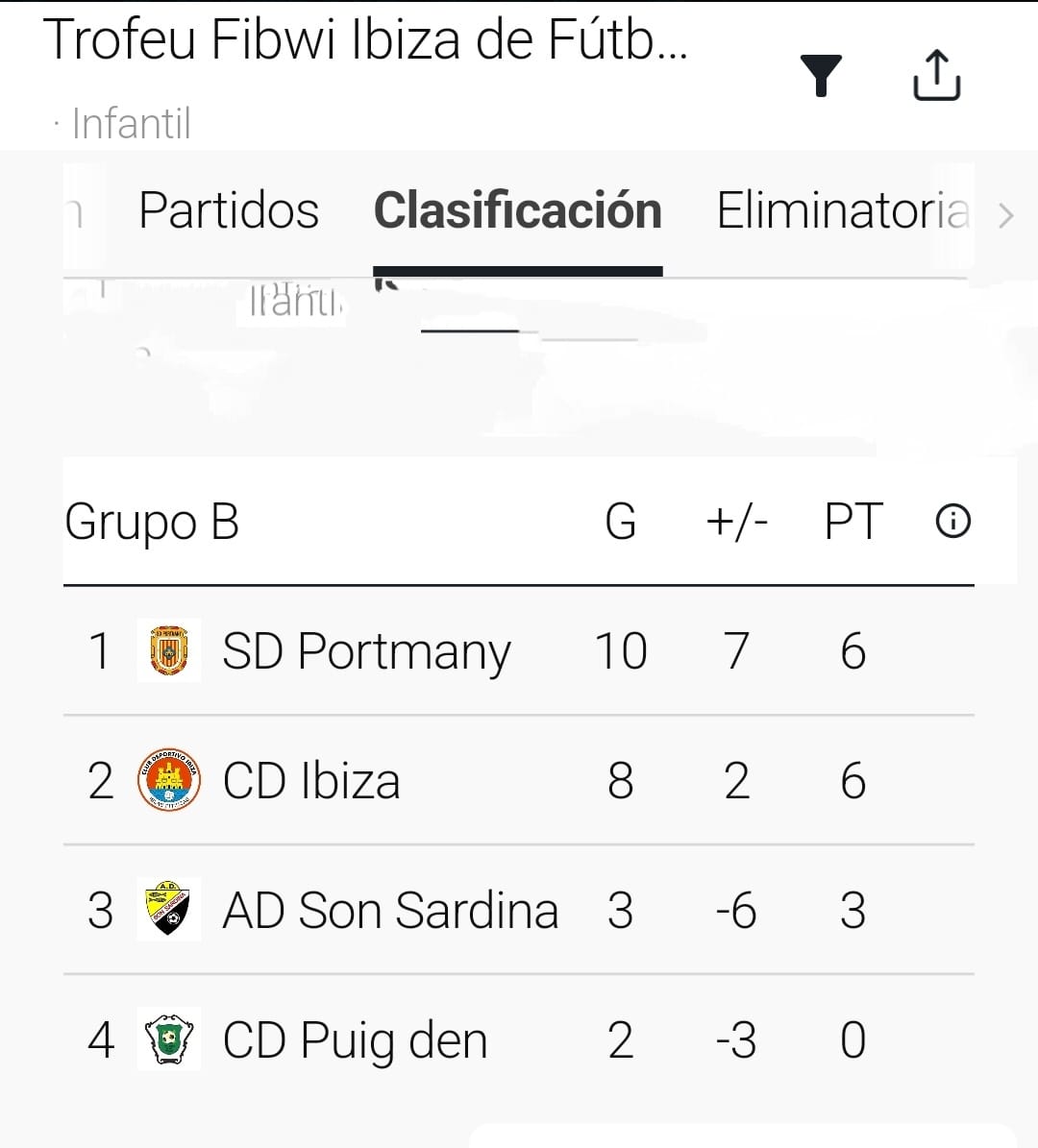Select the Clasificación tab
1038x1148 pixels.
pos(517,210)
